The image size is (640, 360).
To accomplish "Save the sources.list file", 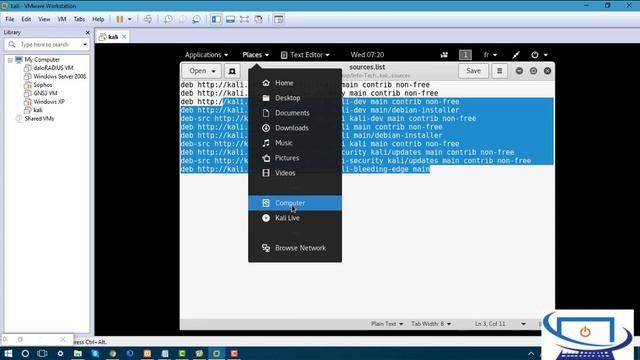I will 473,71.
